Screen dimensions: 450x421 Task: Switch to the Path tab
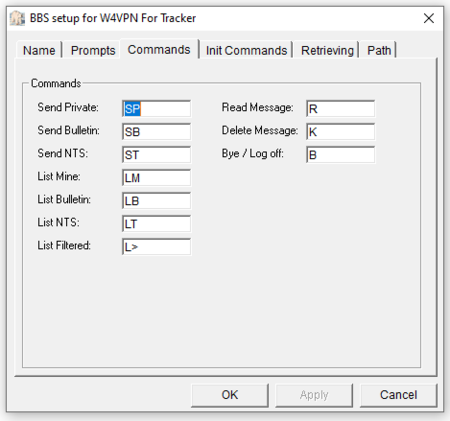[x=379, y=50]
